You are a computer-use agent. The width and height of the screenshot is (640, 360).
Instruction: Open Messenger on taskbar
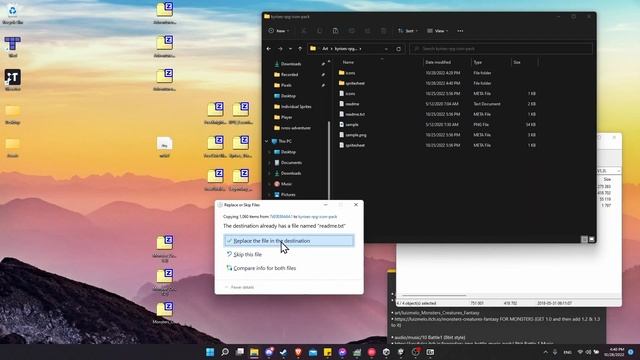click(x=342, y=352)
